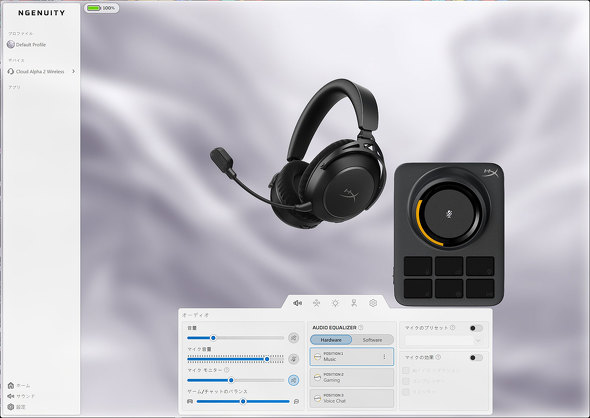Viewport: 590px width, 418px height.
Task: Click the マイク モニター slider
Action: coord(236,380)
